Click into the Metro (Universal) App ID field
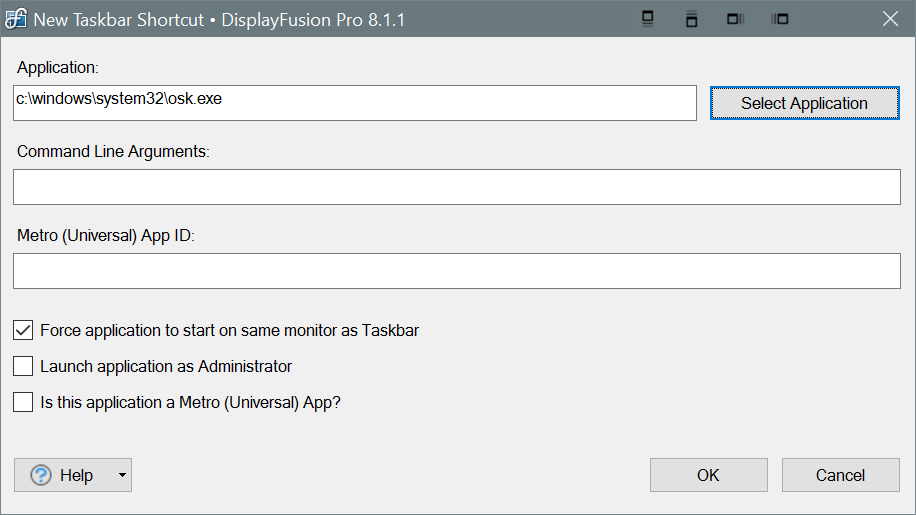This screenshot has height=515, width=916. point(457,271)
